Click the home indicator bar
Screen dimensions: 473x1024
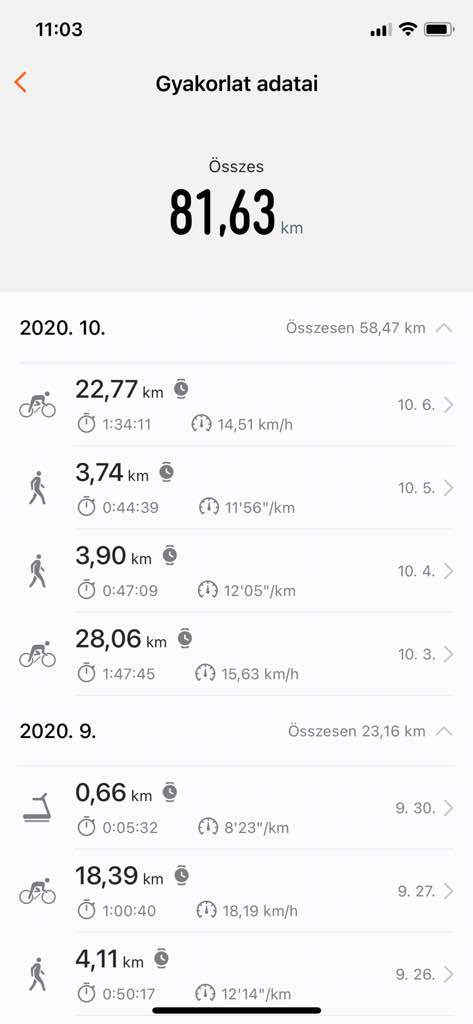click(x=236, y=1010)
